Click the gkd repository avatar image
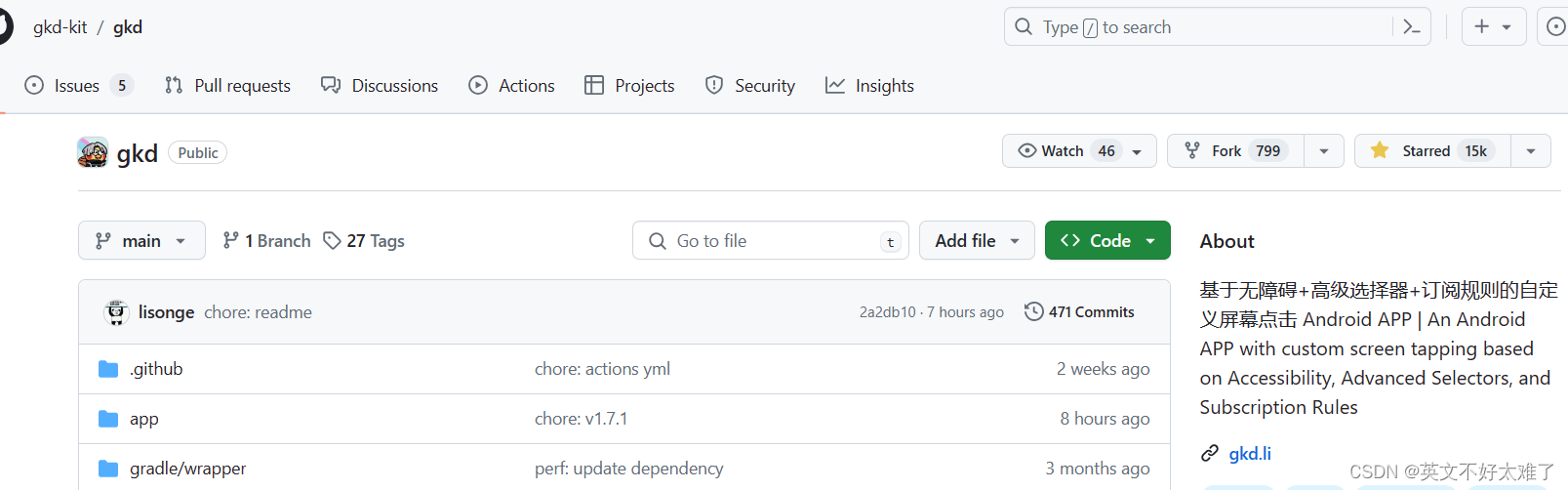Viewport: 1568px width, 490px height. pos(93,152)
